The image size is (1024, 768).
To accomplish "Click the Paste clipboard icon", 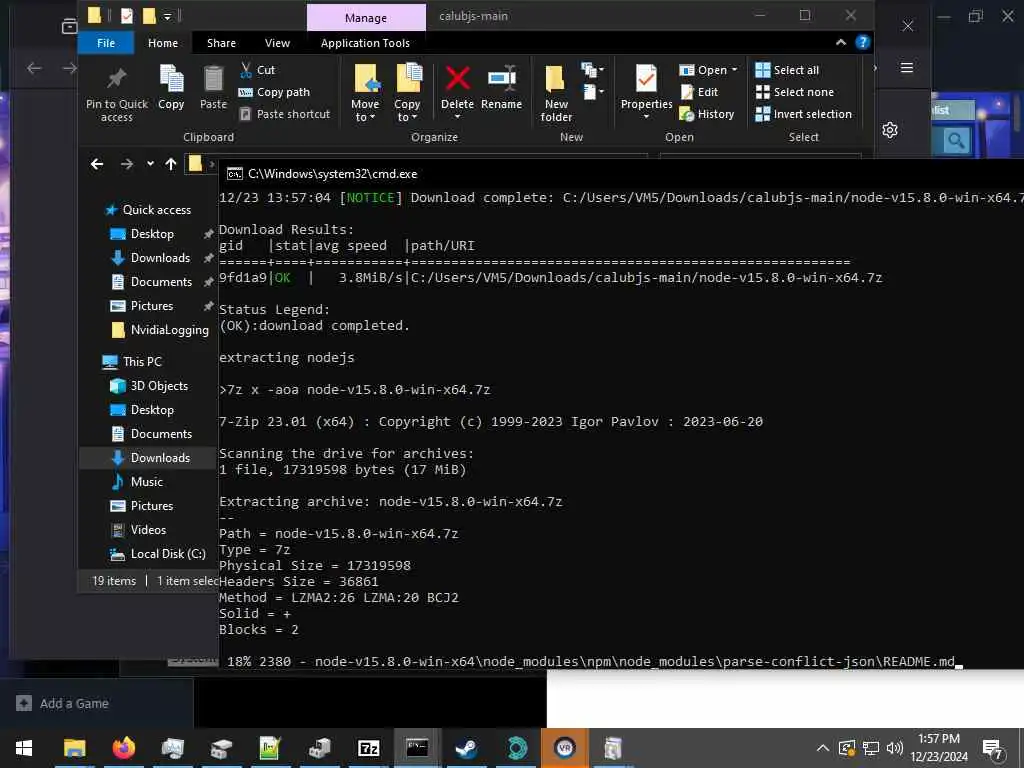I will click(213, 79).
